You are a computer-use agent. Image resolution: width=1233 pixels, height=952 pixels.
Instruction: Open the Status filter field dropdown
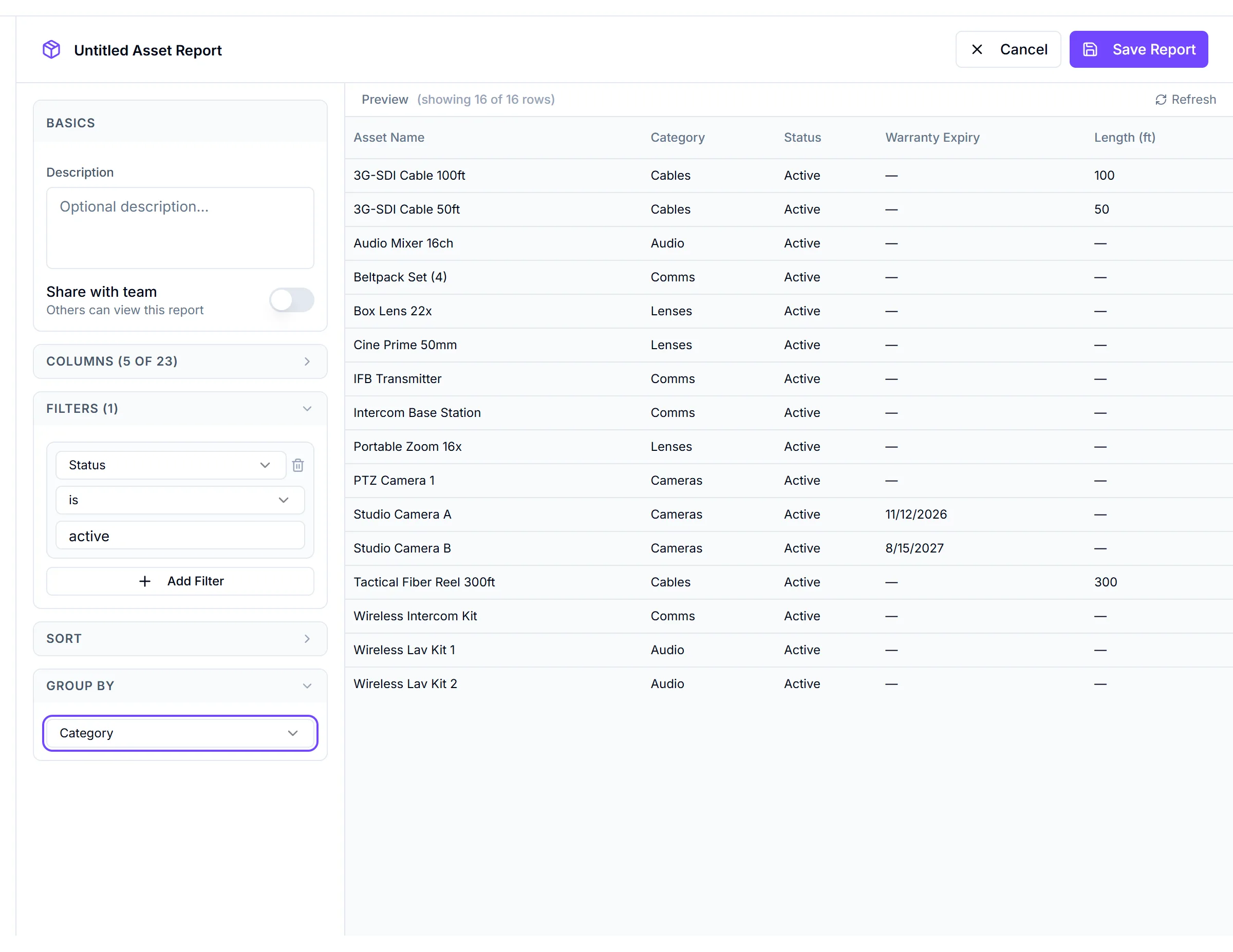pos(171,465)
